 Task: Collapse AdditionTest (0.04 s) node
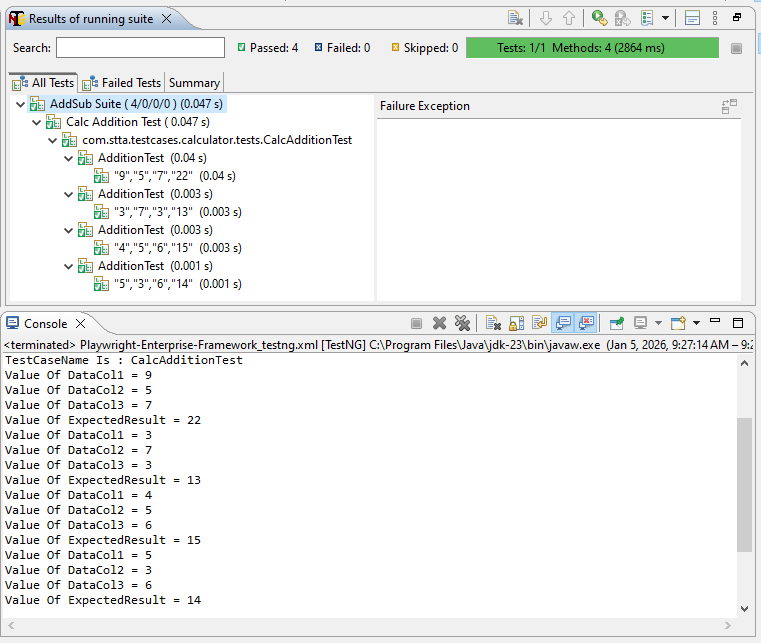tap(68, 158)
